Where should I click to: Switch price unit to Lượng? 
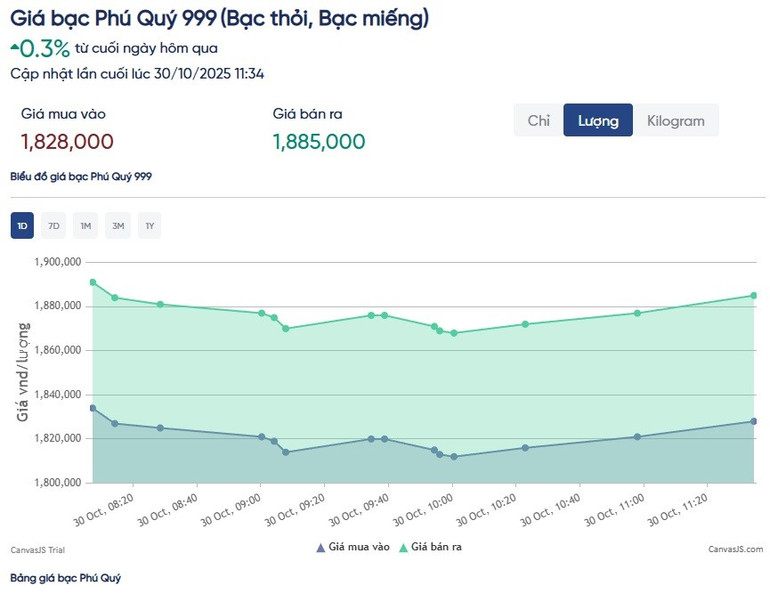(598, 121)
